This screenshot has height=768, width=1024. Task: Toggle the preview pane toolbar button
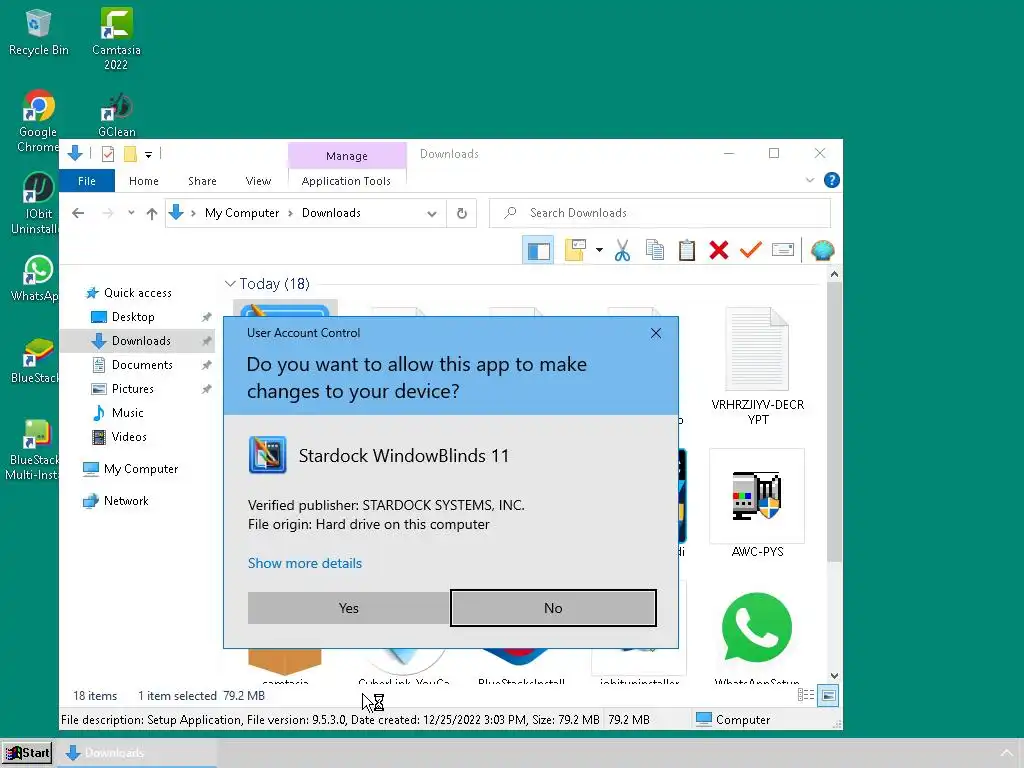(x=538, y=250)
